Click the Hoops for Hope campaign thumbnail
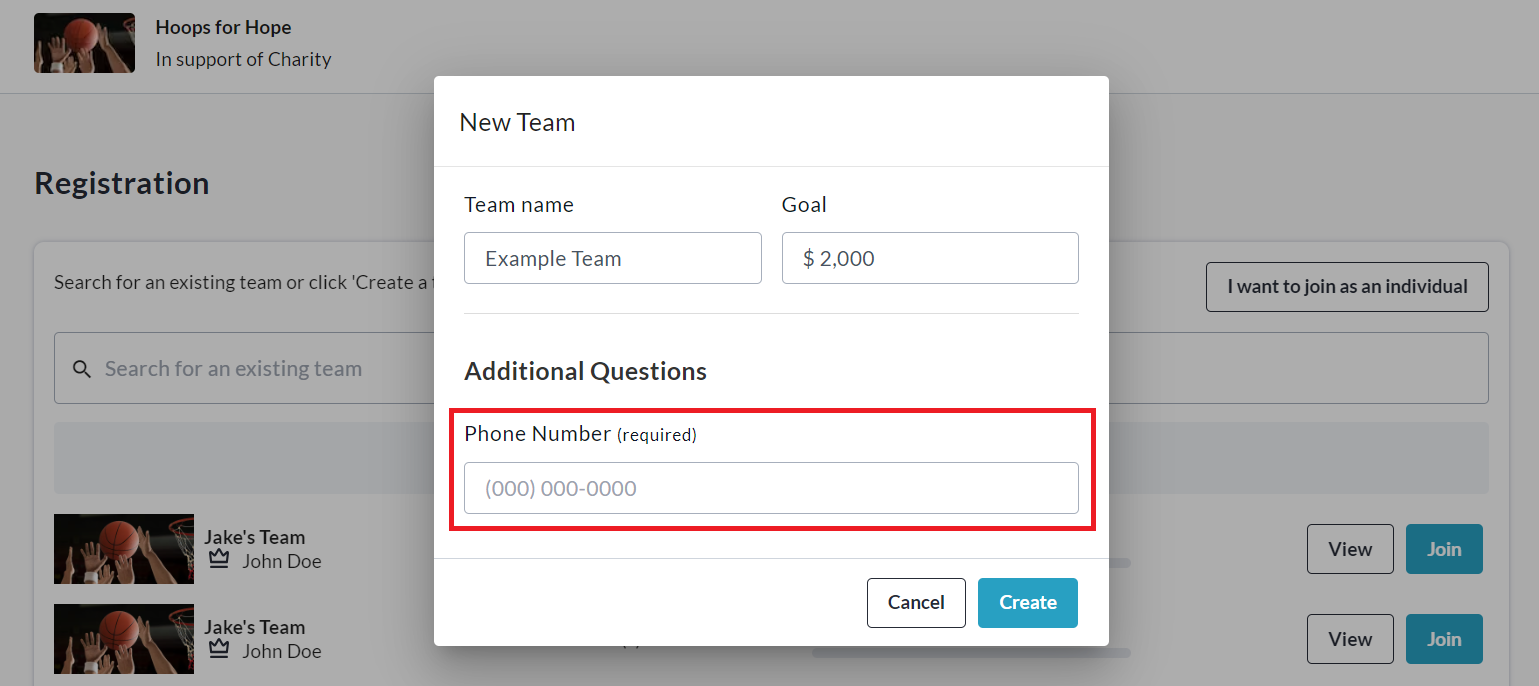The height and width of the screenshot is (686, 1539). [84, 43]
